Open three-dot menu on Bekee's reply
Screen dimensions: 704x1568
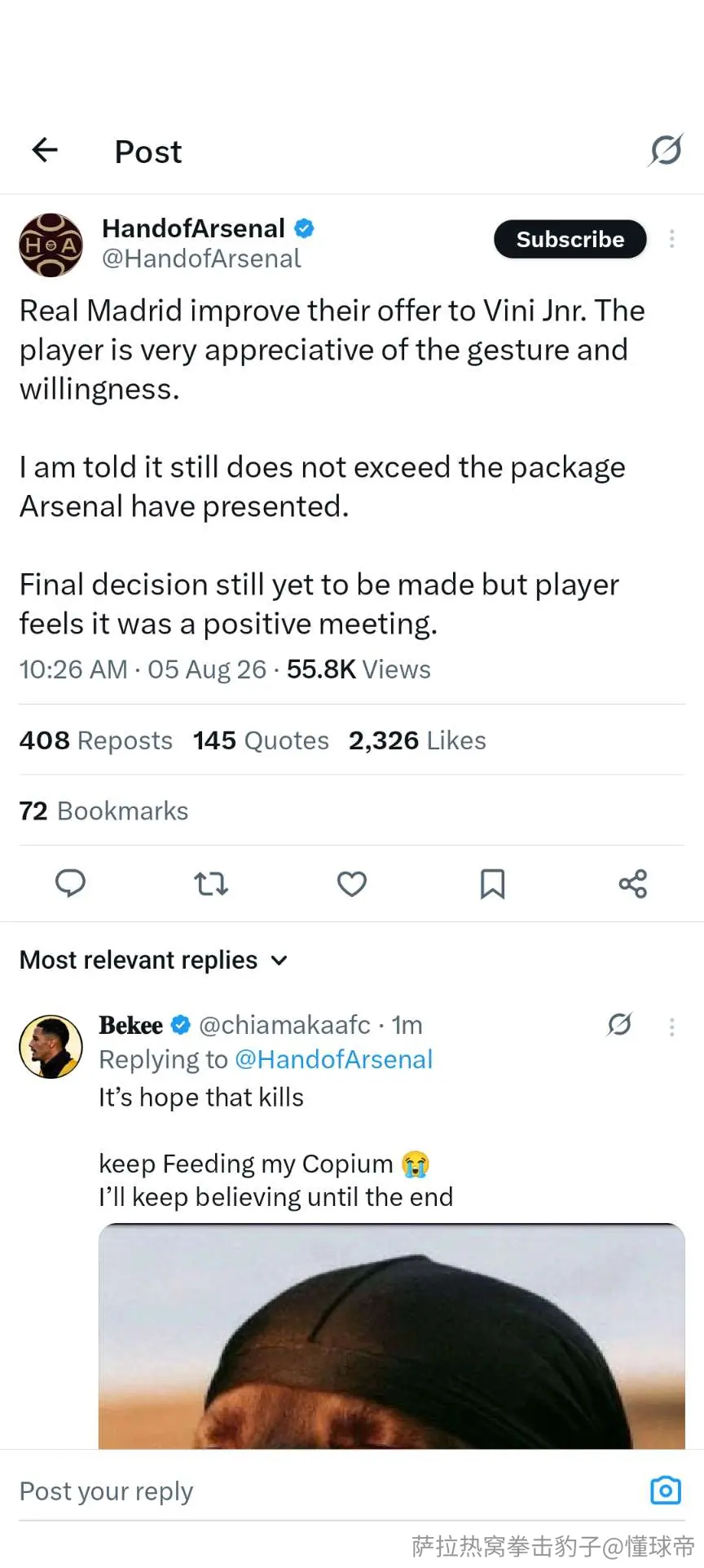point(671,1027)
